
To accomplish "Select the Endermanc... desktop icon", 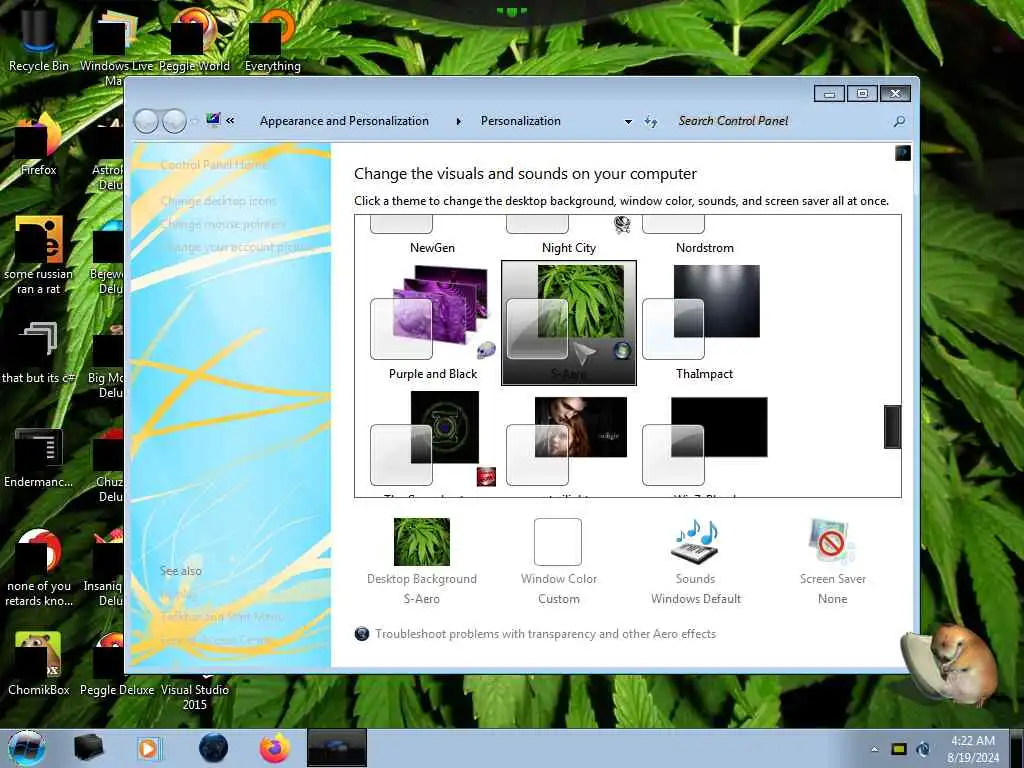I will tap(39, 457).
